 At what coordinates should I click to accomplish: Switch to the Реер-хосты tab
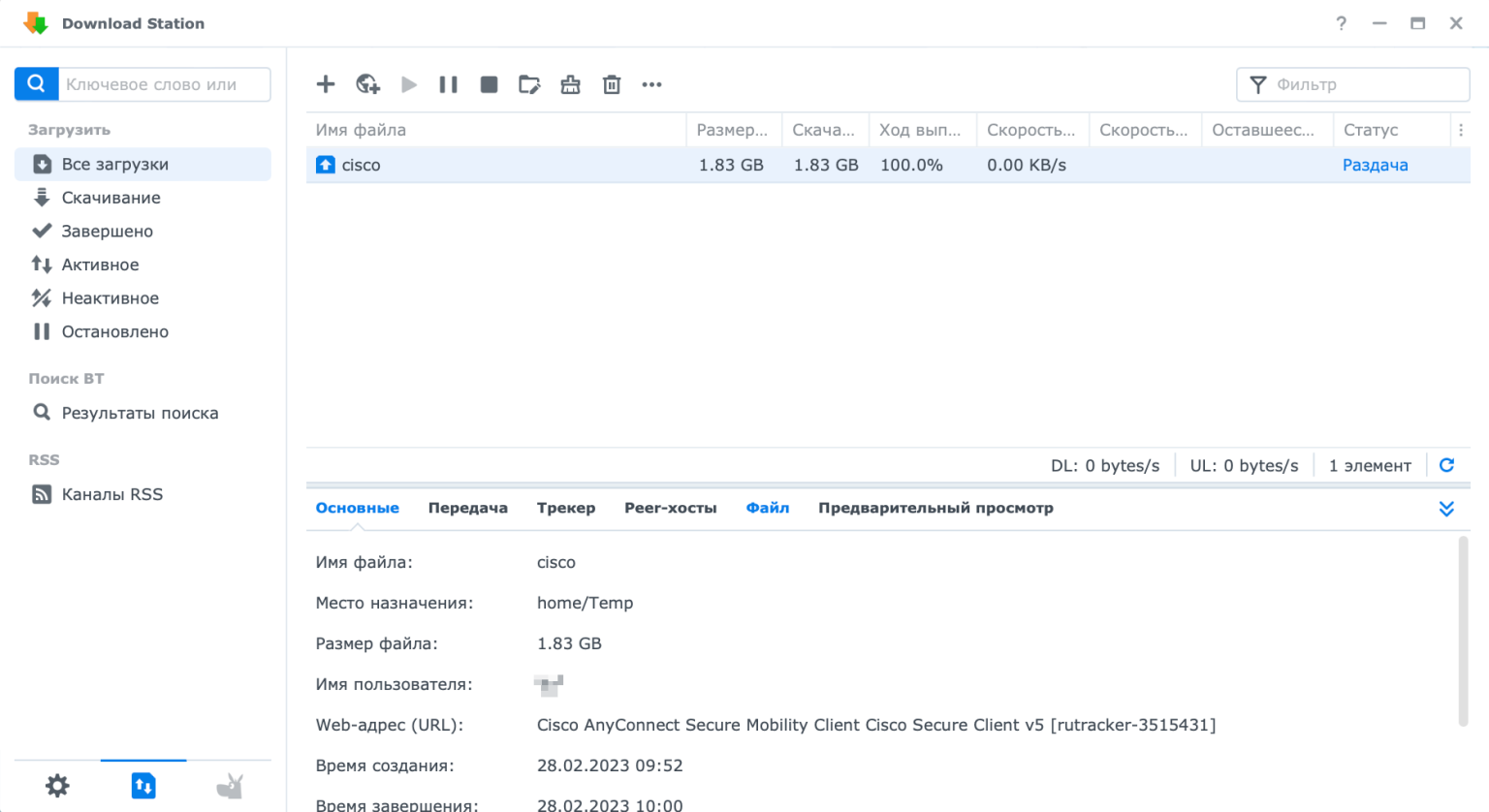tap(670, 508)
